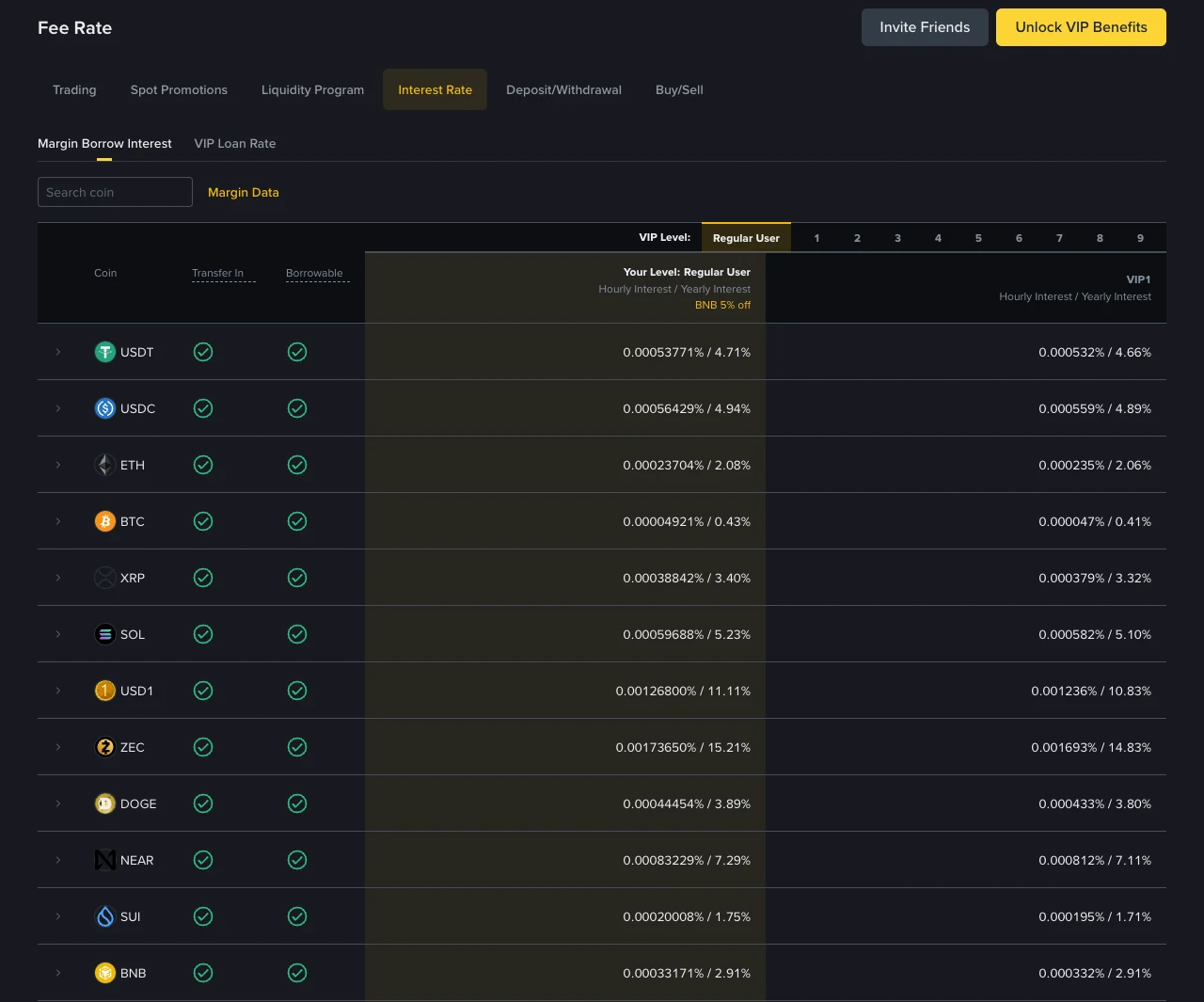The height and width of the screenshot is (1002, 1204).
Task: Click the BTC Bitcoin coin icon
Action: point(105,521)
